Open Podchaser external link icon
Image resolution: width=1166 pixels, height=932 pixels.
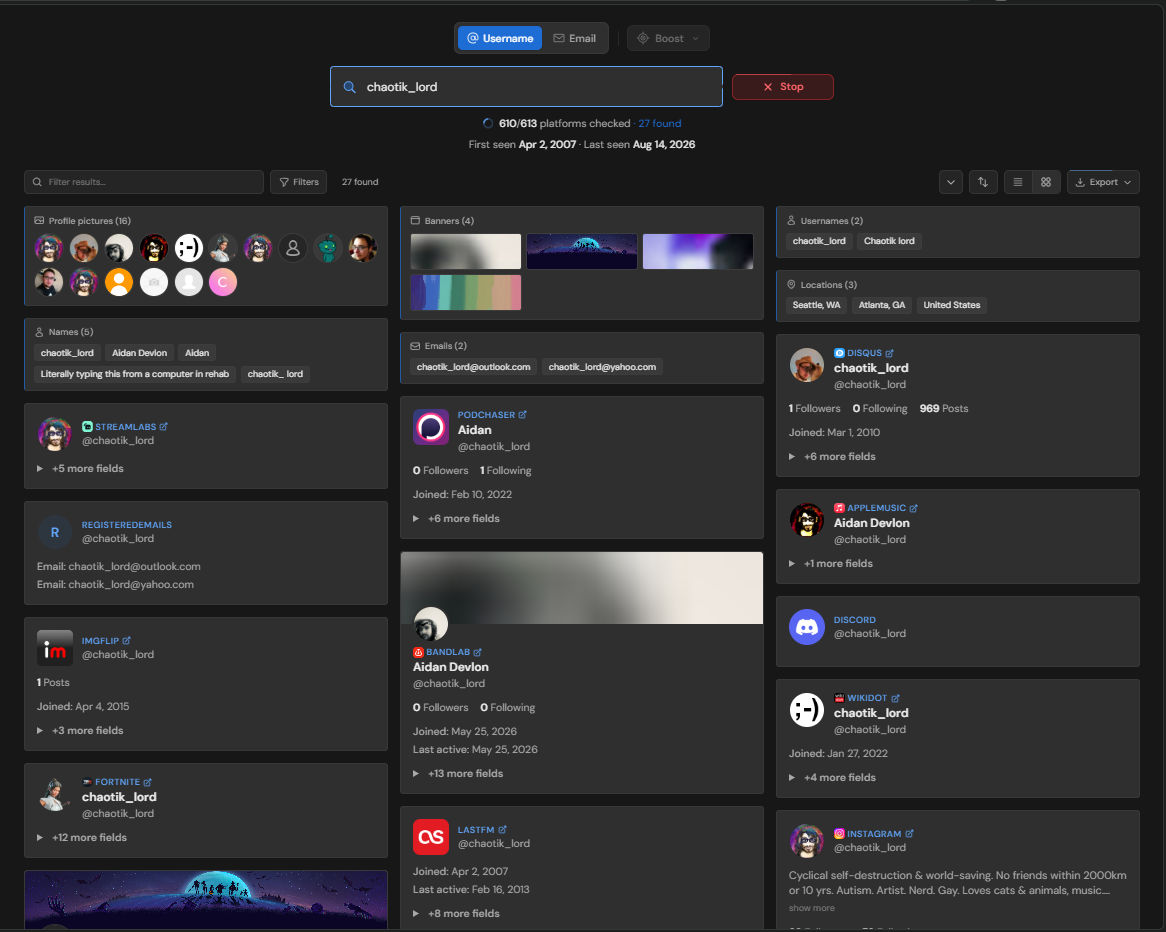(x=522, y=415)
